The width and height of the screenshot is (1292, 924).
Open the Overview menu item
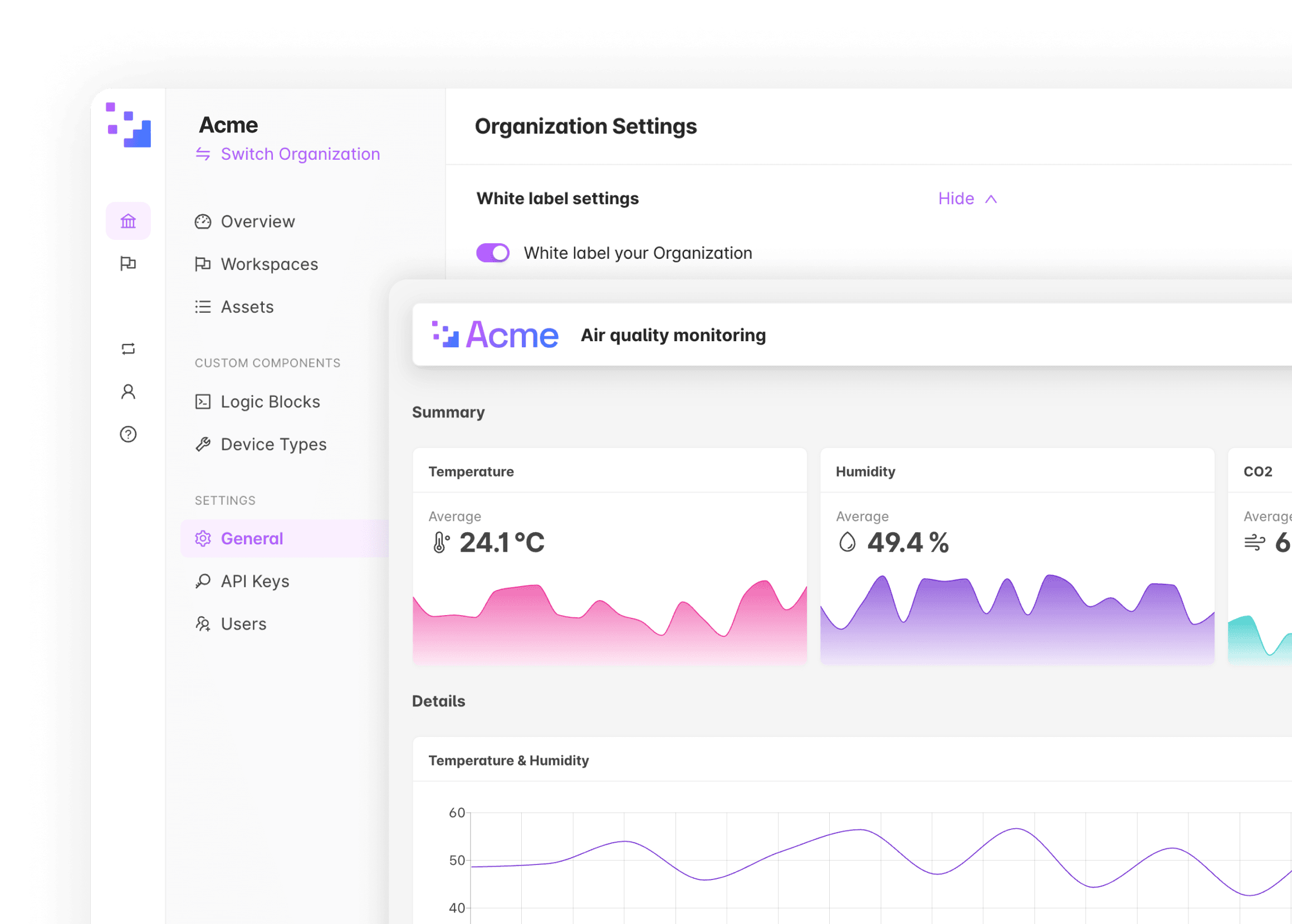(257, 222)
